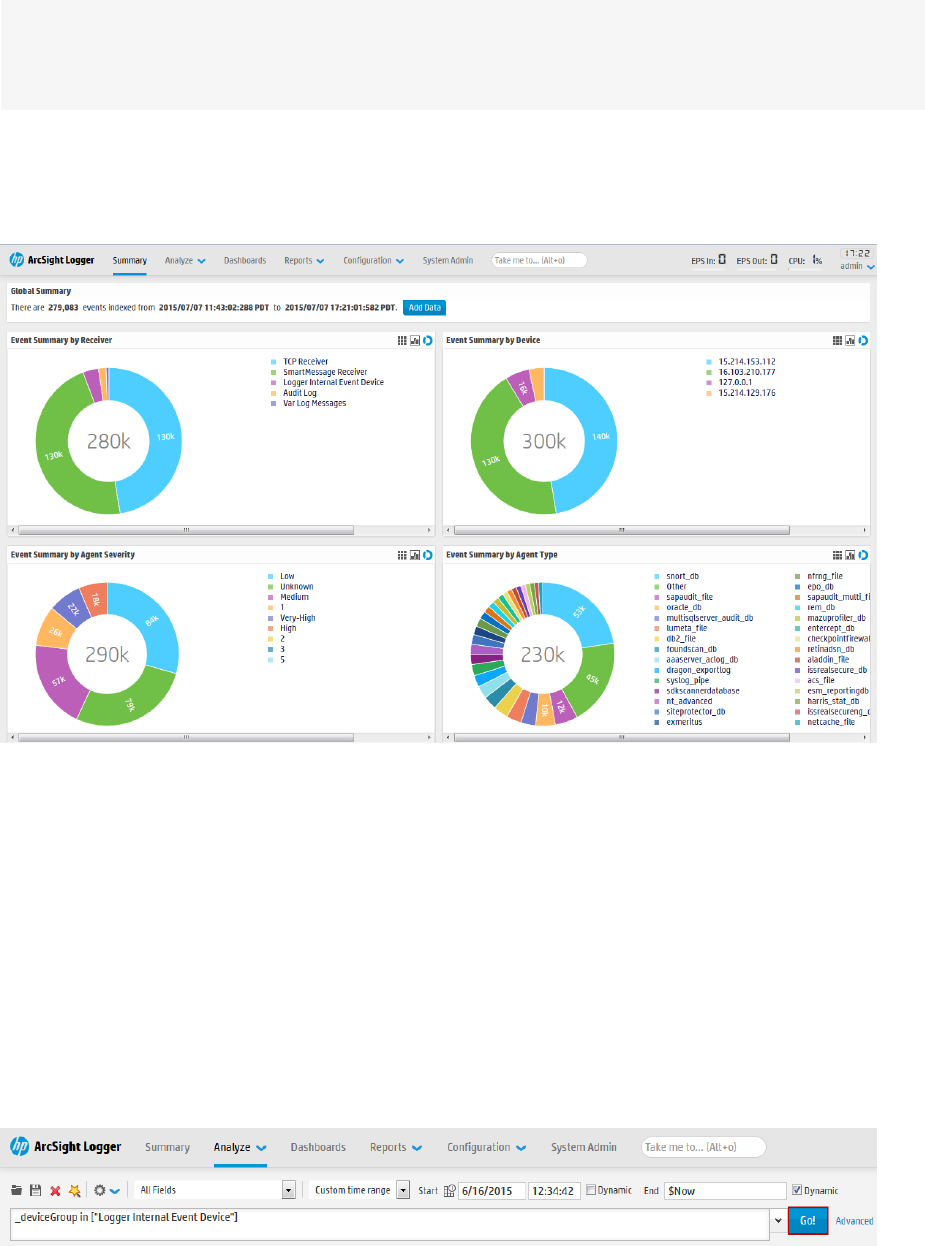Enable the Dynamic checkbox beside Start time
This screenshot has height=1246, width=925.
tap(591, 1190)
